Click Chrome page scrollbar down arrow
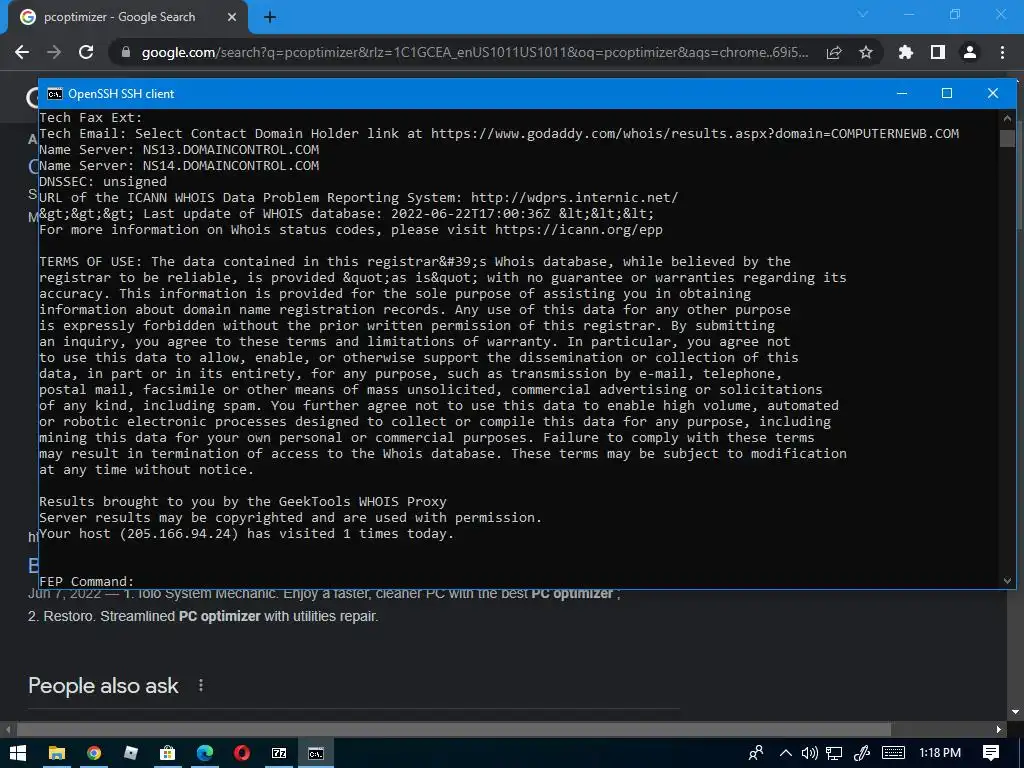 pos(1016,712)
